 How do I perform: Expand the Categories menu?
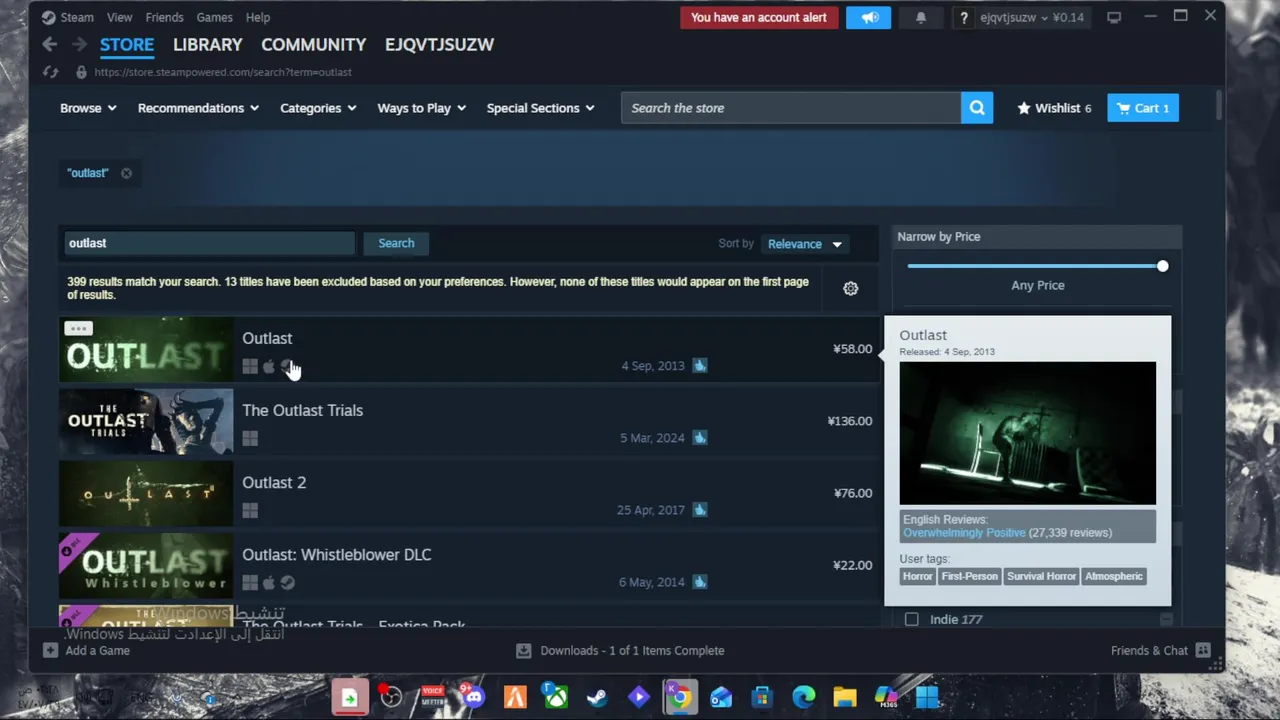pyautogui.click(x=318, y=108)
